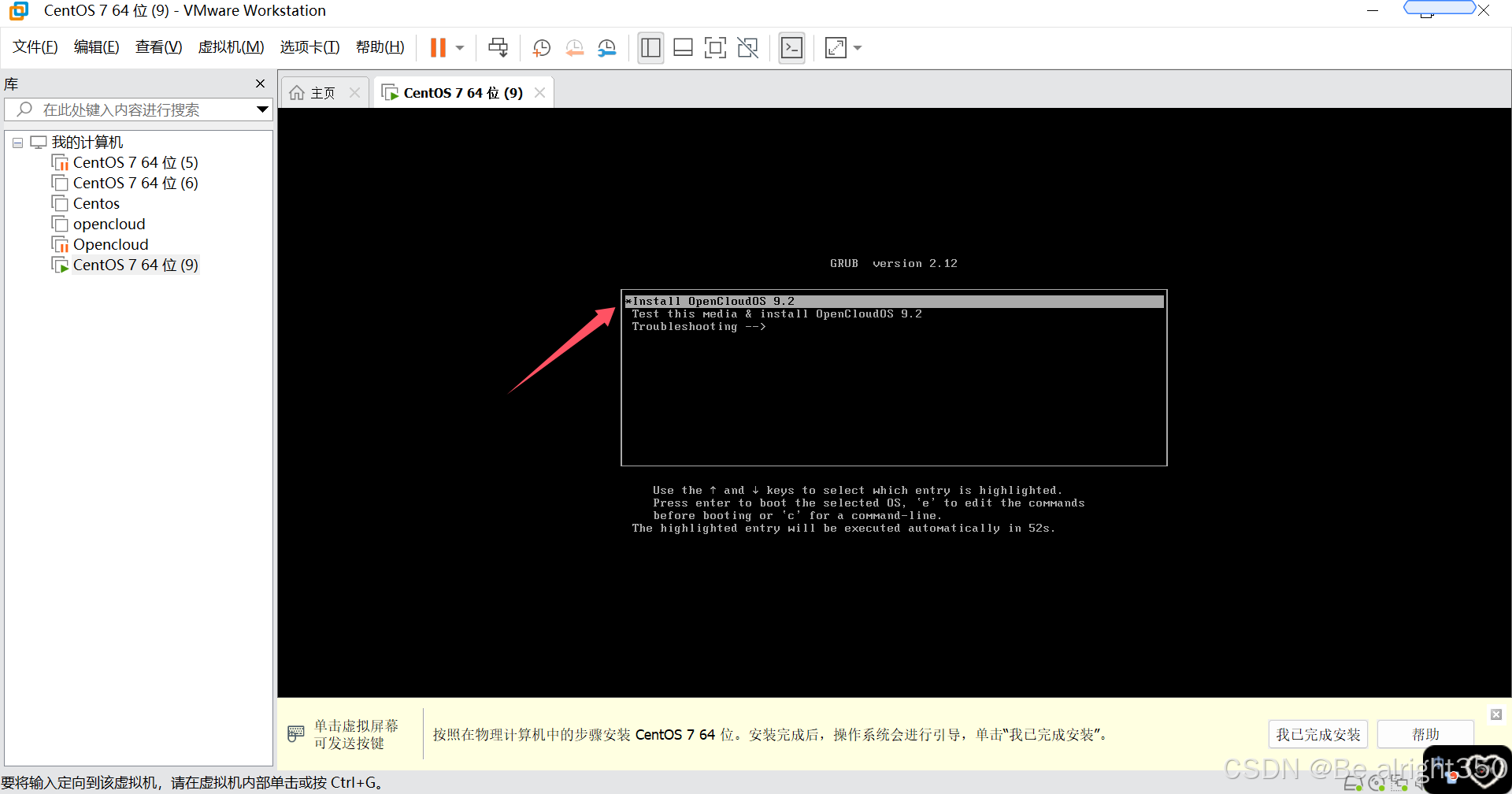
Task: Open the 虚拟机(M) menu
Action: 230,46
